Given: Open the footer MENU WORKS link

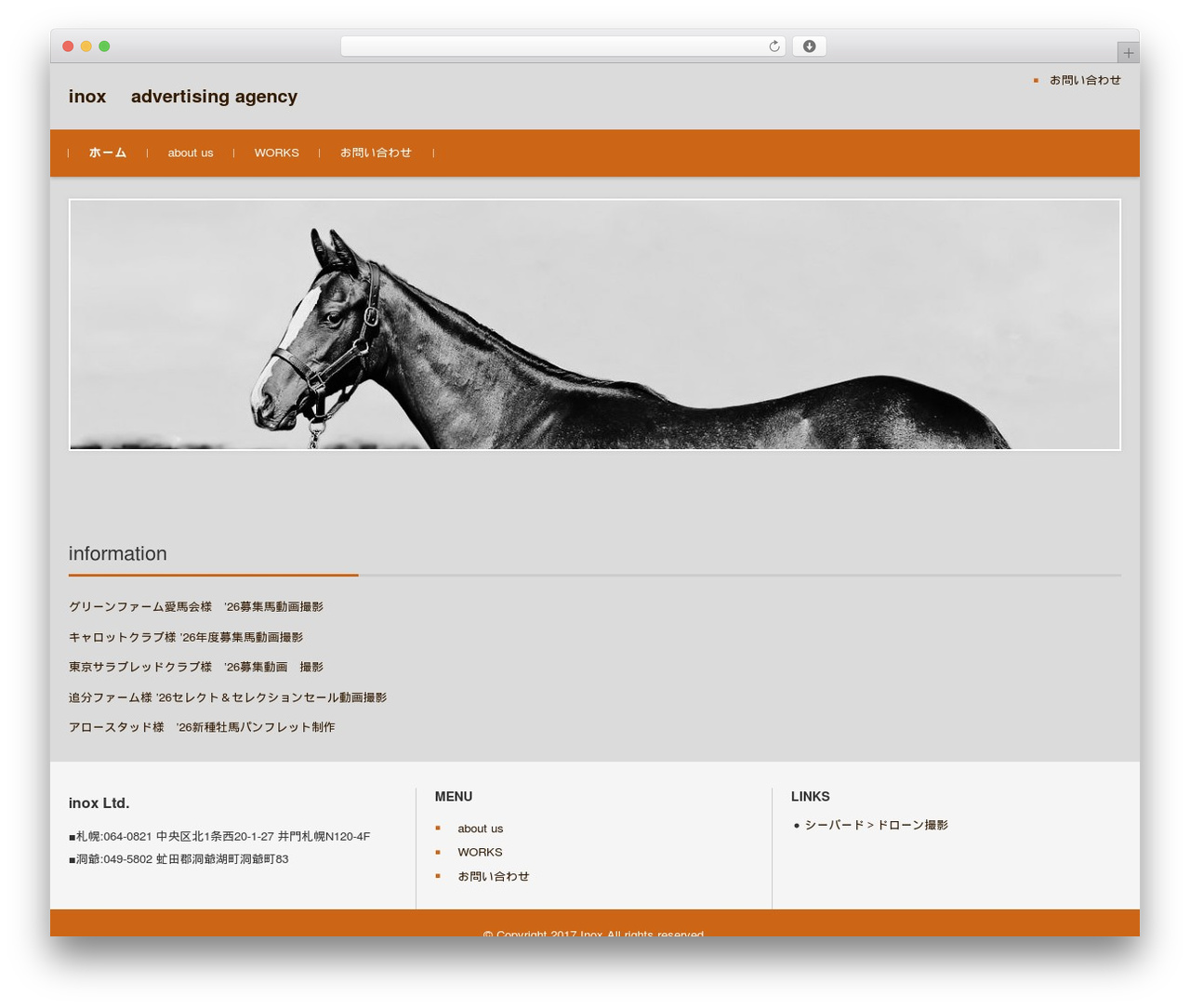Looking at the screenshot, I should pos(480,852).
